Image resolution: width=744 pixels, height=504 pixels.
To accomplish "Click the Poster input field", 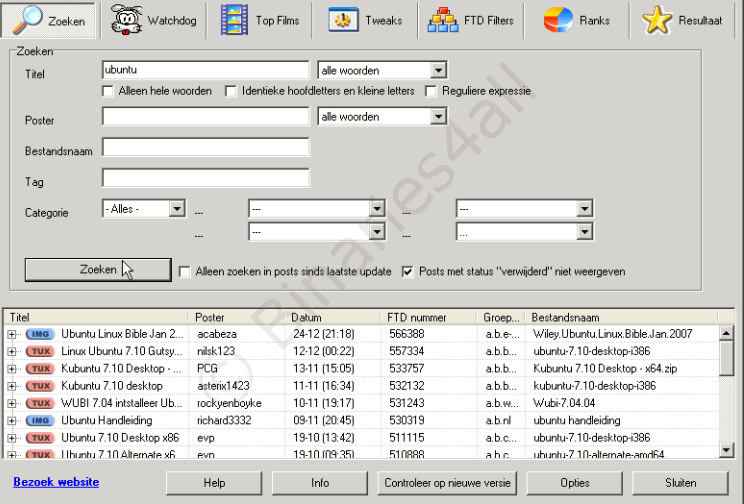I will tap(205, 116).
